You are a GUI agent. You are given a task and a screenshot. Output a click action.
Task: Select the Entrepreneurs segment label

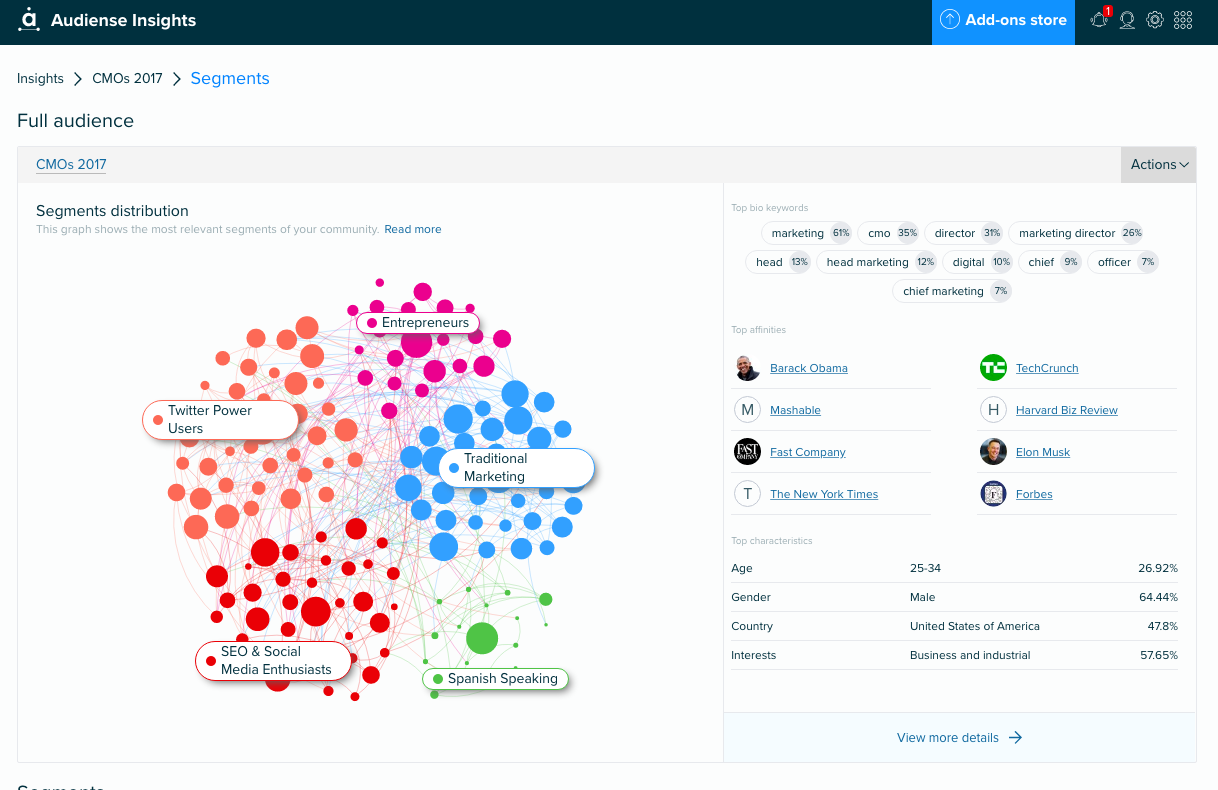tap(418, 323)
